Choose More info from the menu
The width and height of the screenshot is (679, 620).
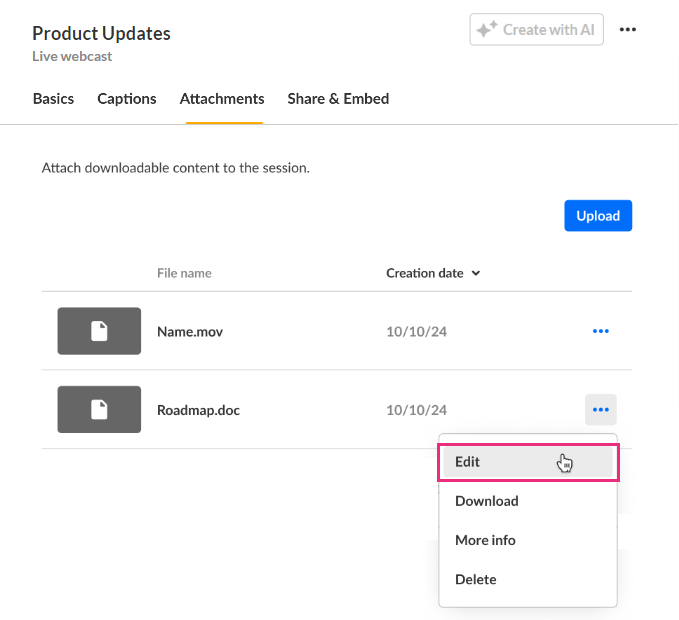pos(486,540)
